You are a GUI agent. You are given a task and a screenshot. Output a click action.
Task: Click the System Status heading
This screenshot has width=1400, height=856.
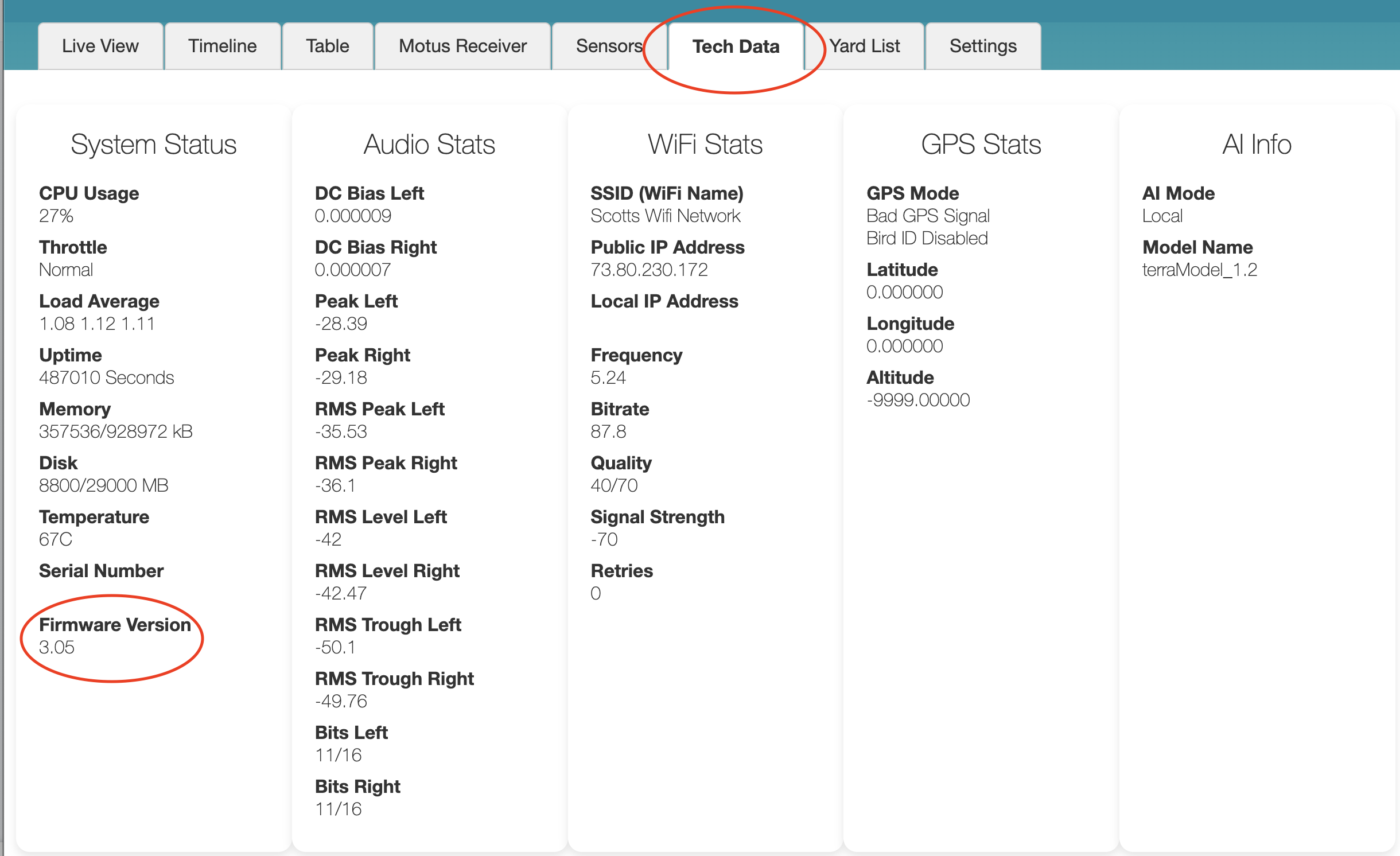tap(154, 144)
